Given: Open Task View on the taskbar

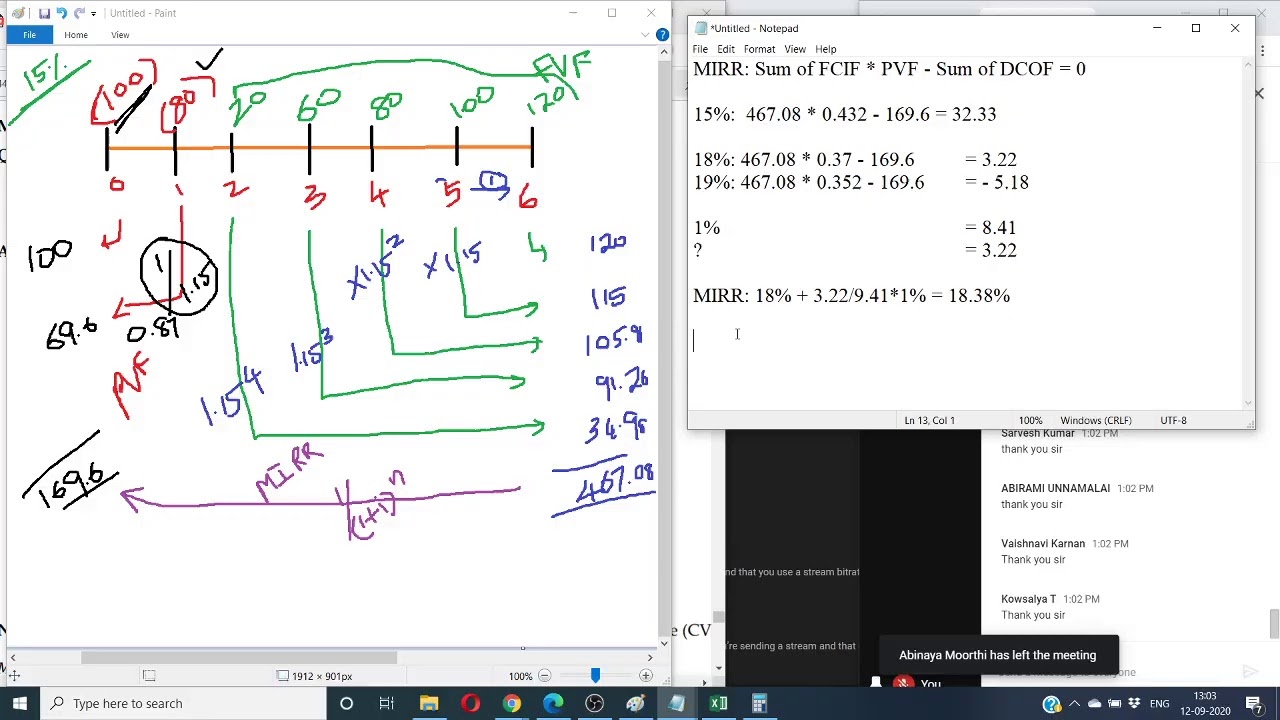Looking at the screenshot, I should 386,703.
